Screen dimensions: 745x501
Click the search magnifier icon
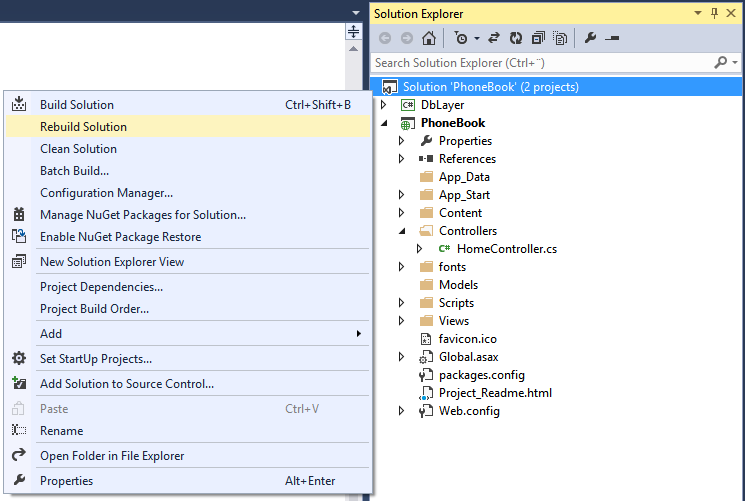[720, 62]
